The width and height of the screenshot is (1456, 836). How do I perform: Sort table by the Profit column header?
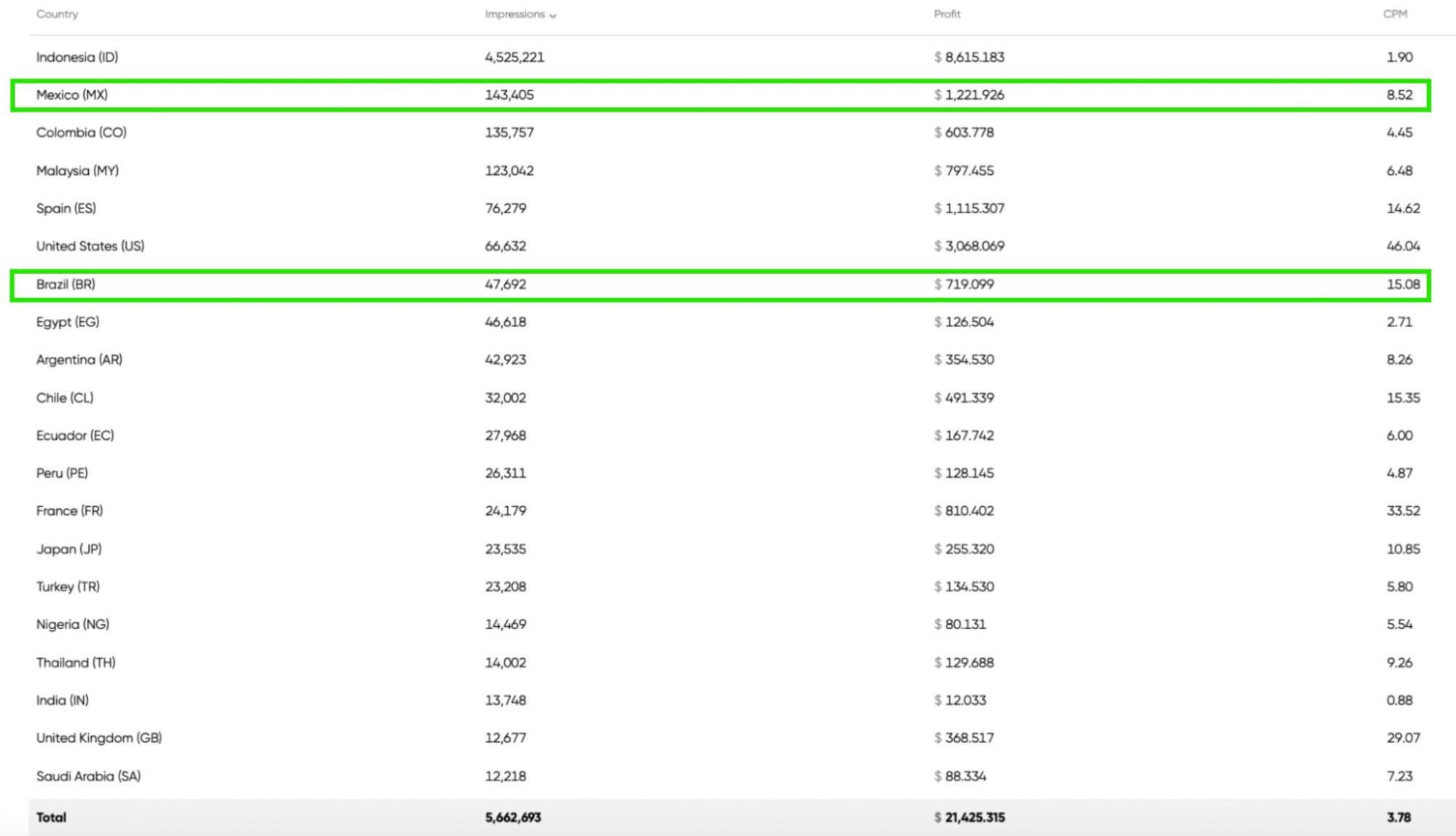pos(946,14)
